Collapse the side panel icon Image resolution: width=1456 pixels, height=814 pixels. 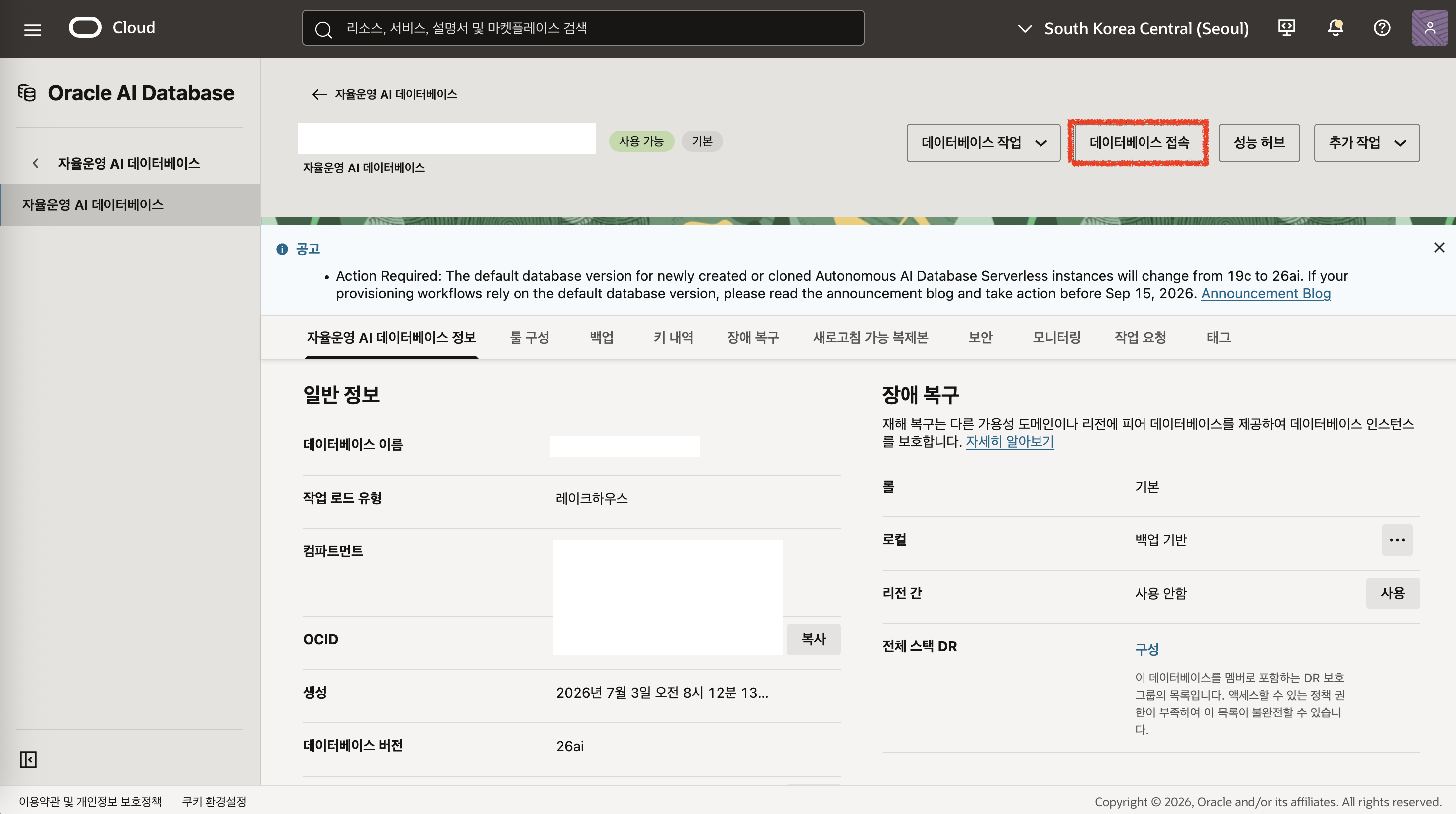(x=28, y=759)
